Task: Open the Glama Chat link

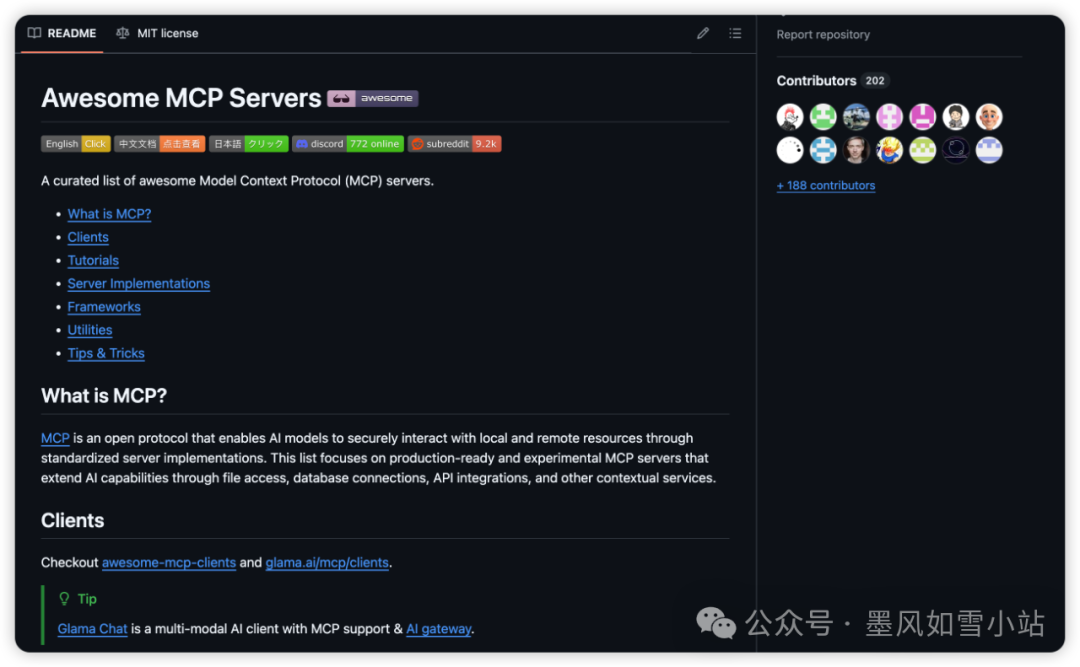Action: point(93,629)
